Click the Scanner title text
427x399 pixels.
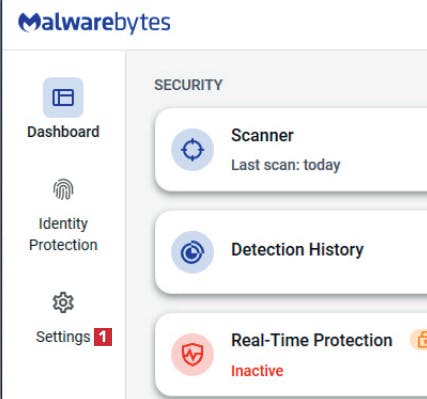click(x=262, y=135)
